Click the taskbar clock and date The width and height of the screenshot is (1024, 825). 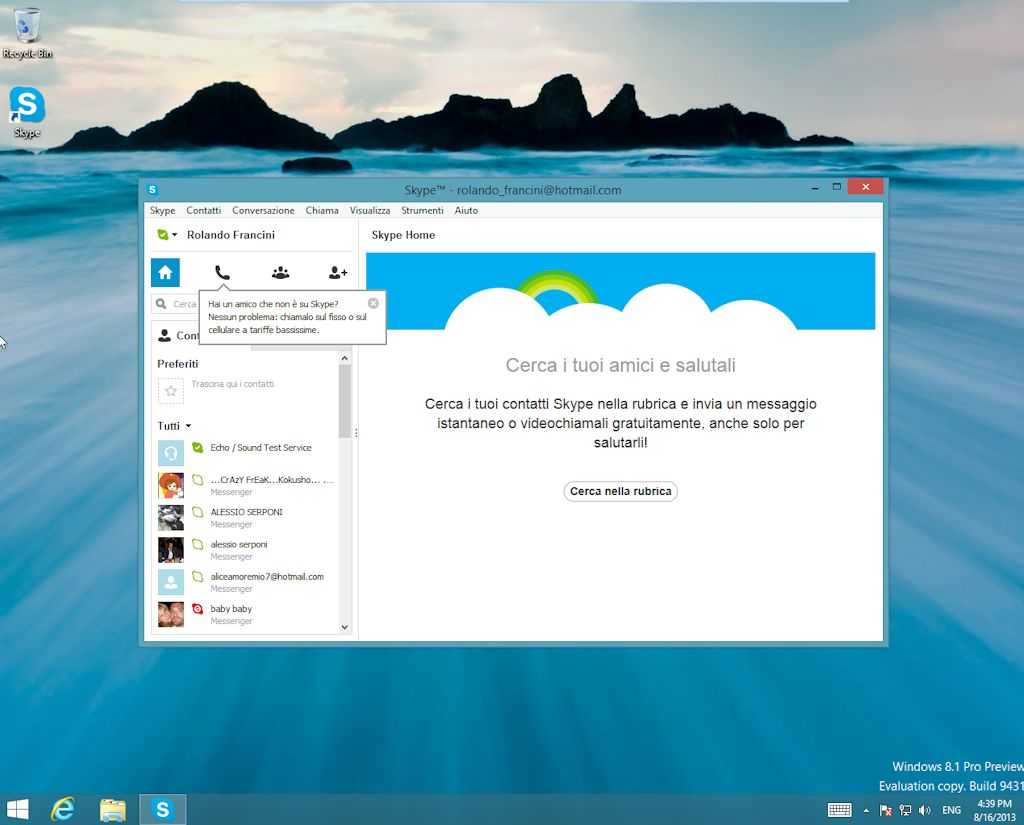994,810
